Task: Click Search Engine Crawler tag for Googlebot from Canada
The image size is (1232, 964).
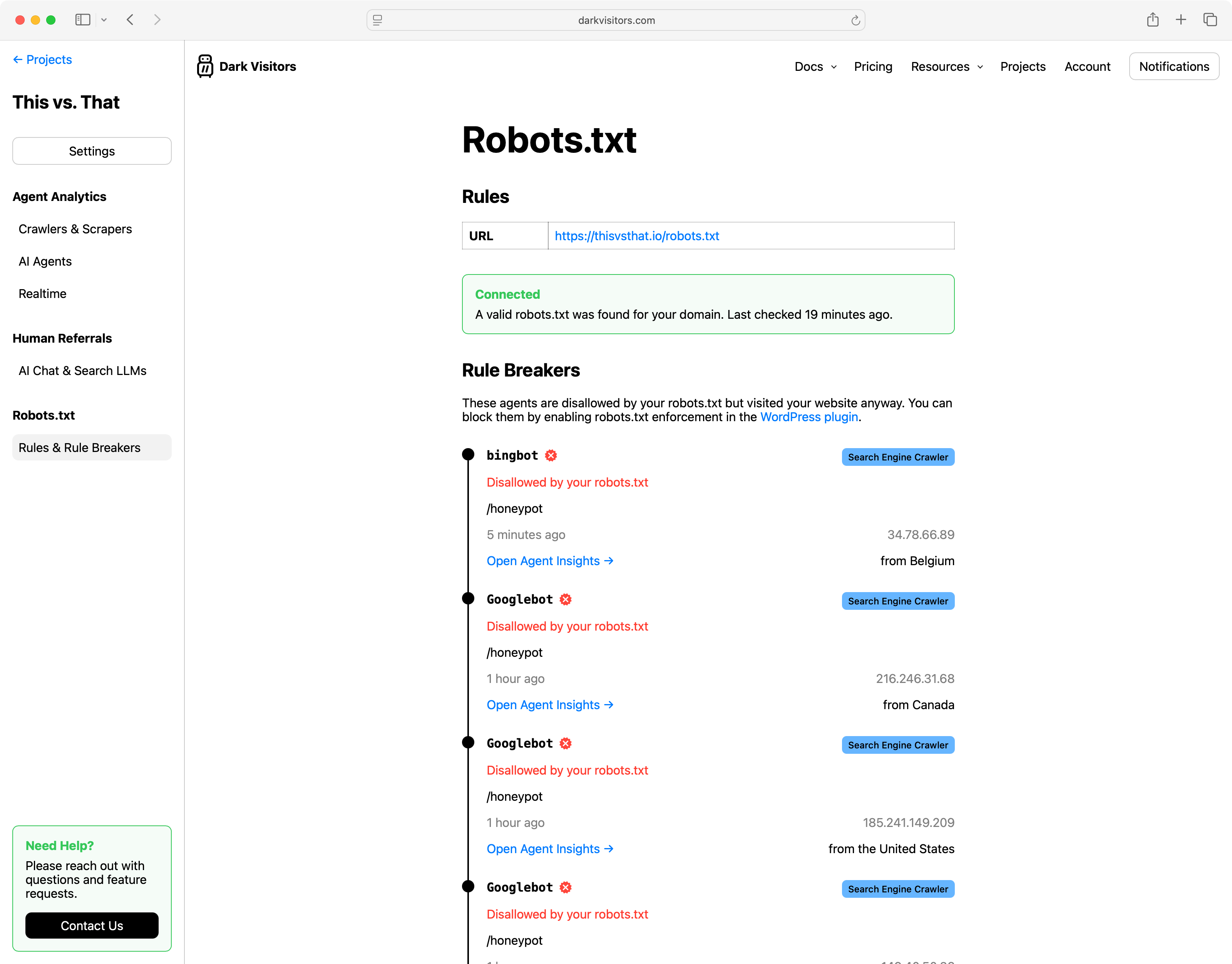Action: pos(897,601)
